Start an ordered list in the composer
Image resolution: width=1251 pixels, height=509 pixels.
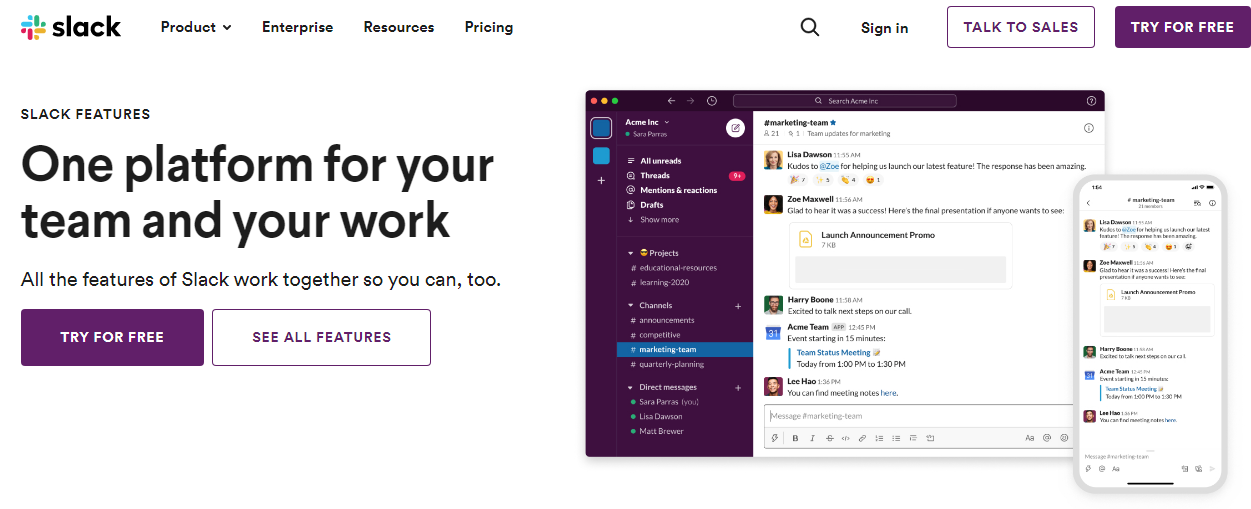point(879,438)
